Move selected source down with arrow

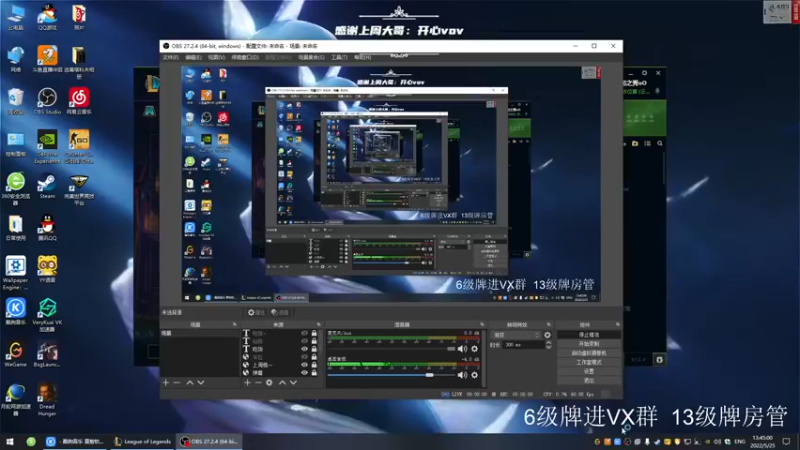click(x=293, y=382)
